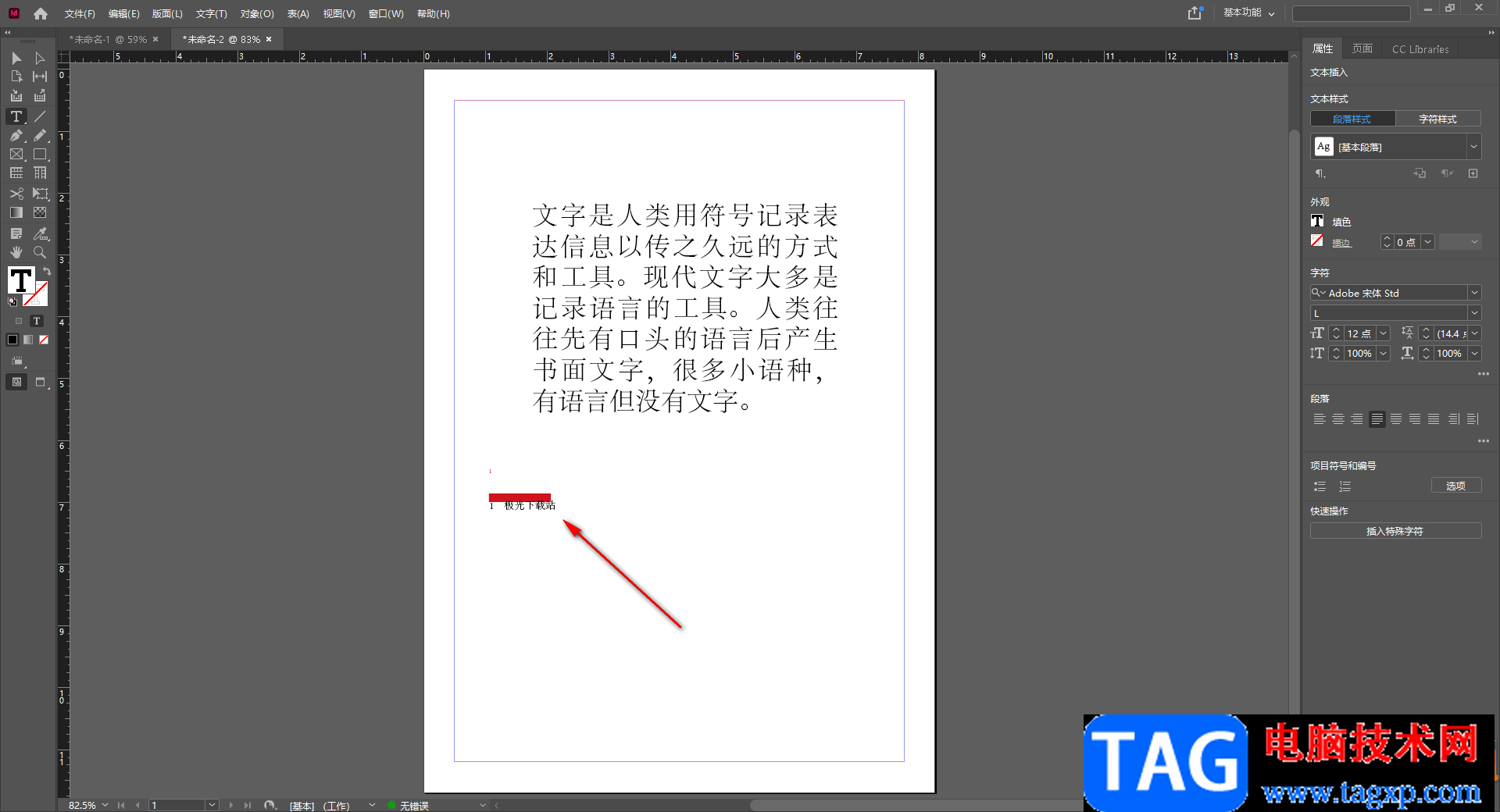Open the 描边 stroke link
The width and height of the screenshot is (1500, 812).
click(1341, 243)
